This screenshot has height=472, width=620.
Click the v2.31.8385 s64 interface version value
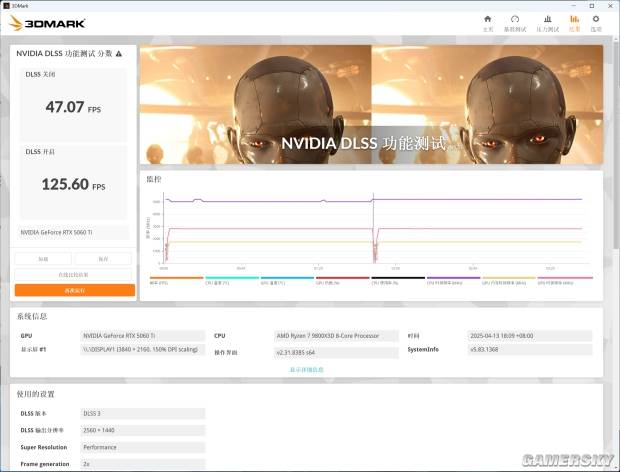tap(336, 352)
